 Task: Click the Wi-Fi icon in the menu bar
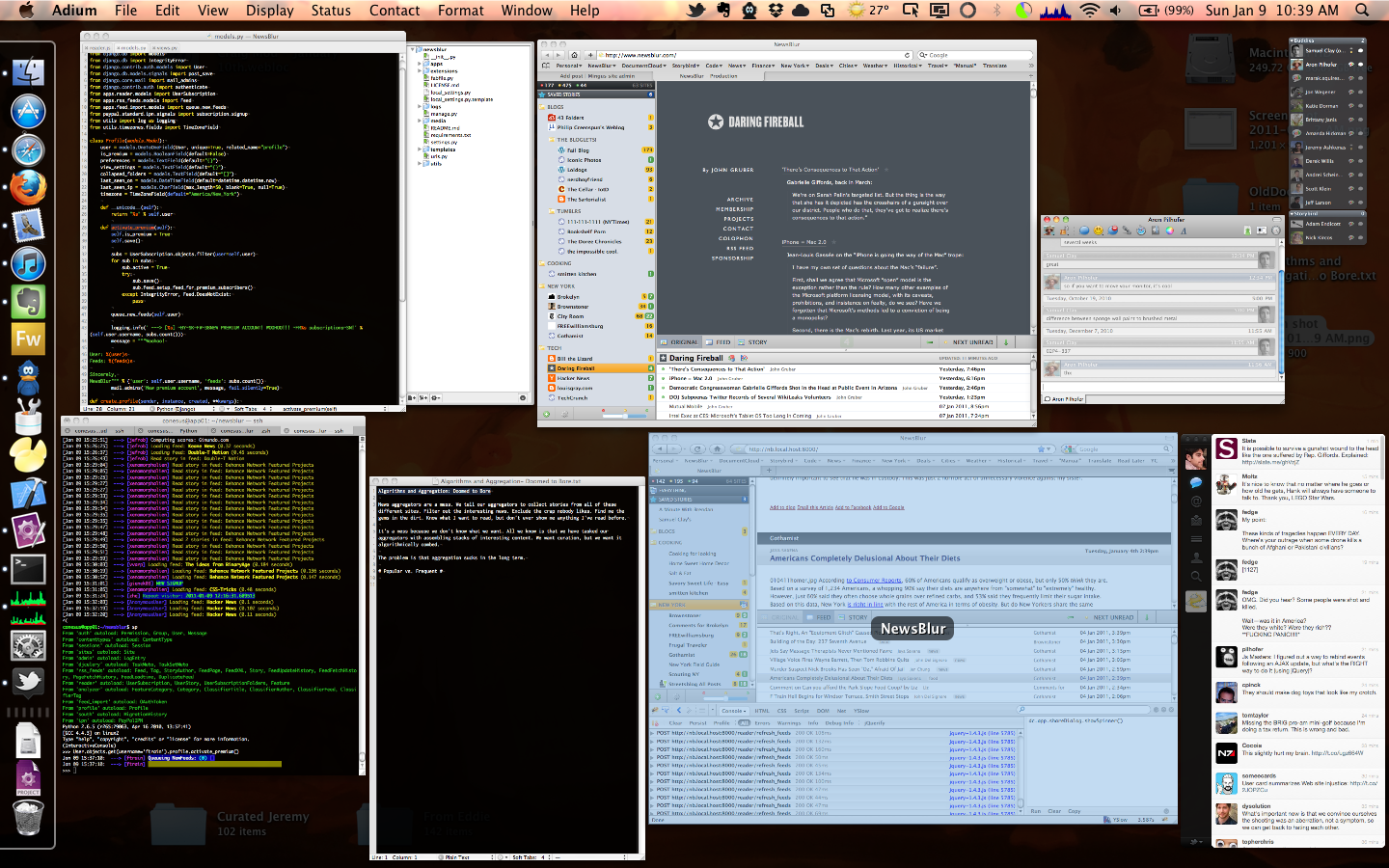click(x=1089, y=10)
